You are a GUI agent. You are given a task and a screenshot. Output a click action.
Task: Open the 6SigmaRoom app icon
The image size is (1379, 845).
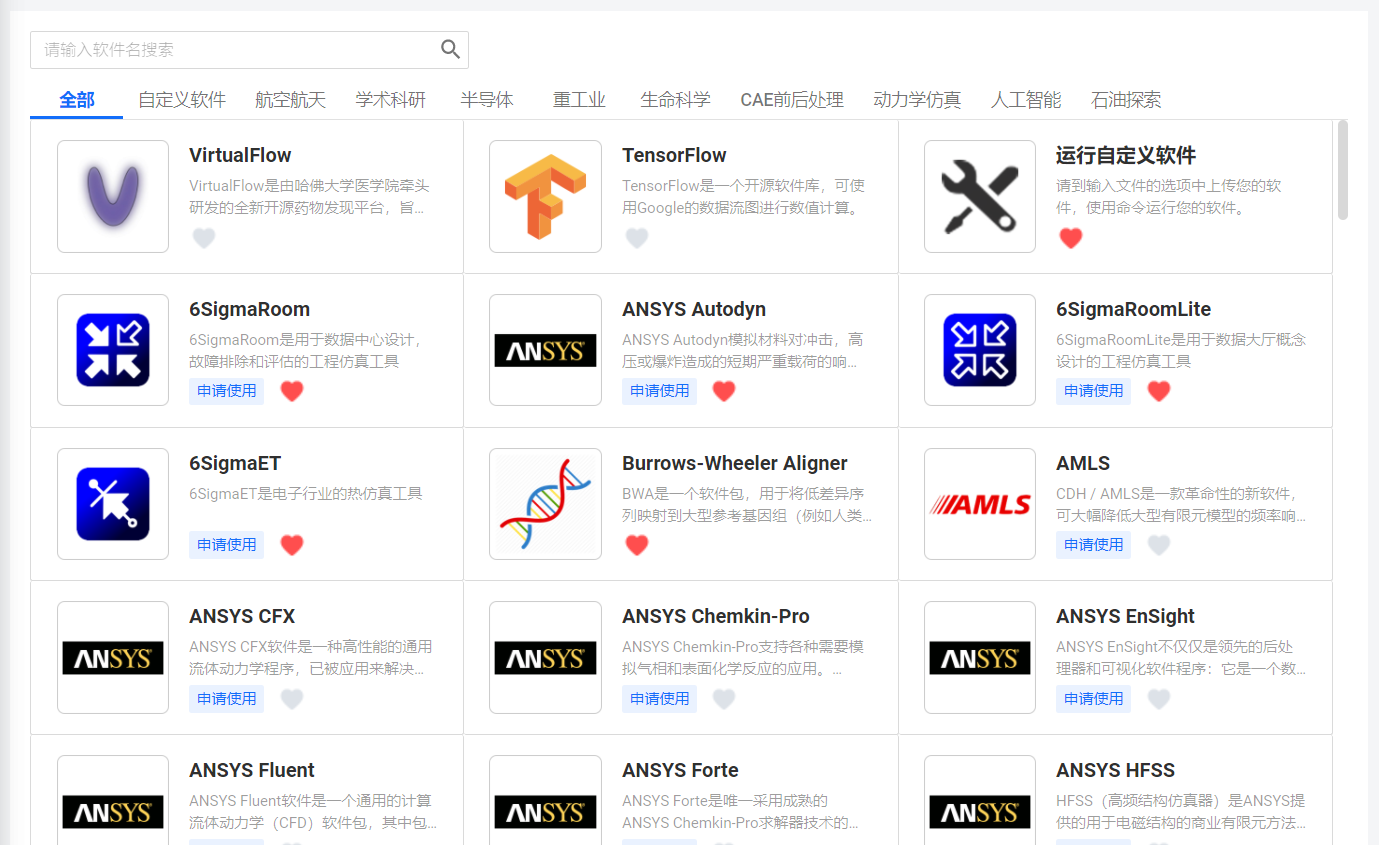pos(113,350)
